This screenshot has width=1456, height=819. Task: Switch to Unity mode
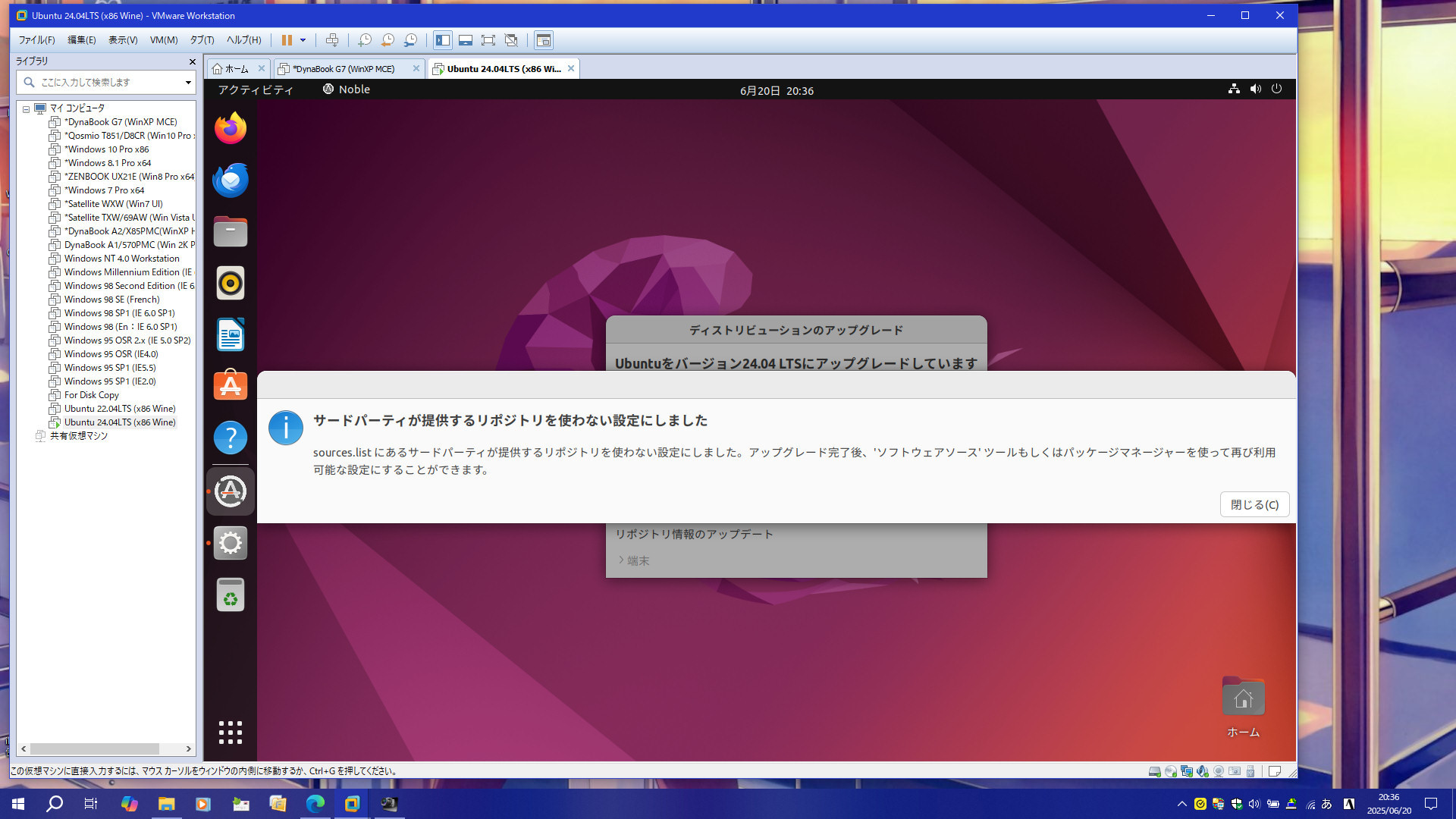(x=511, y=40)
